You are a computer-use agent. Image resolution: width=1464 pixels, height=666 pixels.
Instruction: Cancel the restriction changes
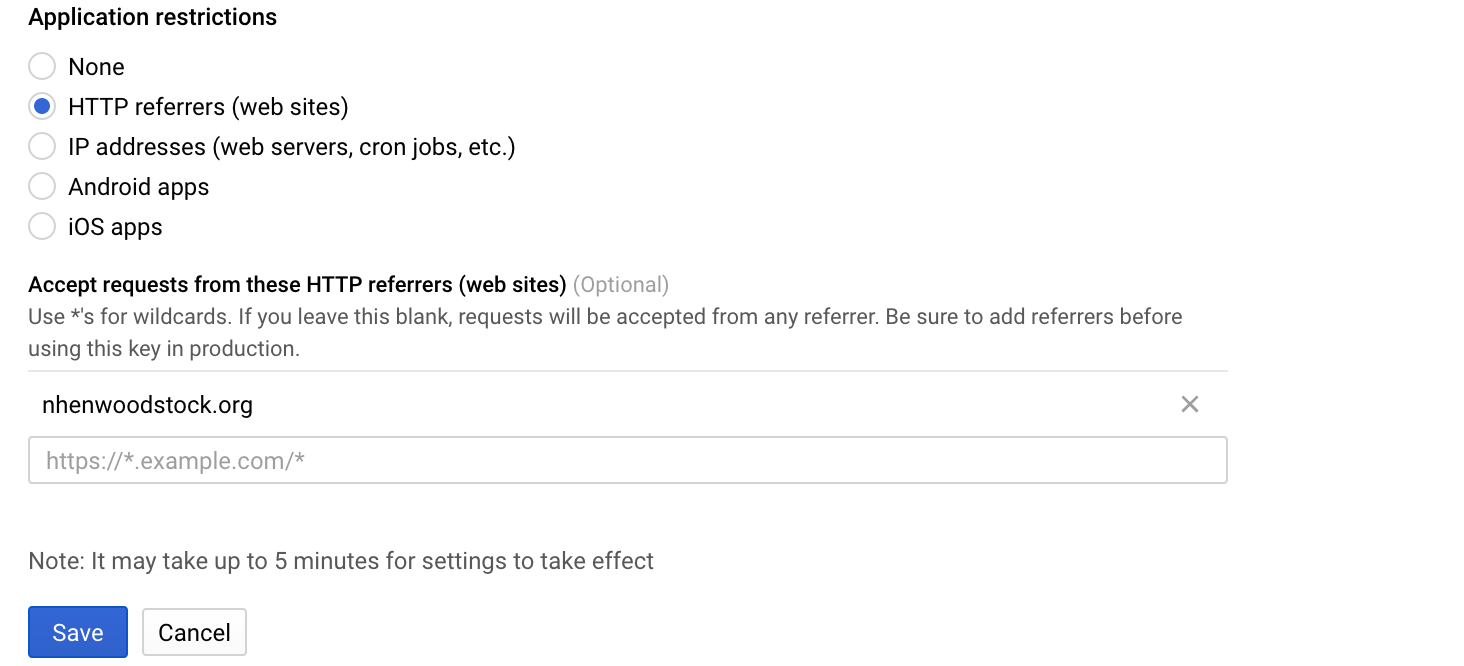[194, 632]
